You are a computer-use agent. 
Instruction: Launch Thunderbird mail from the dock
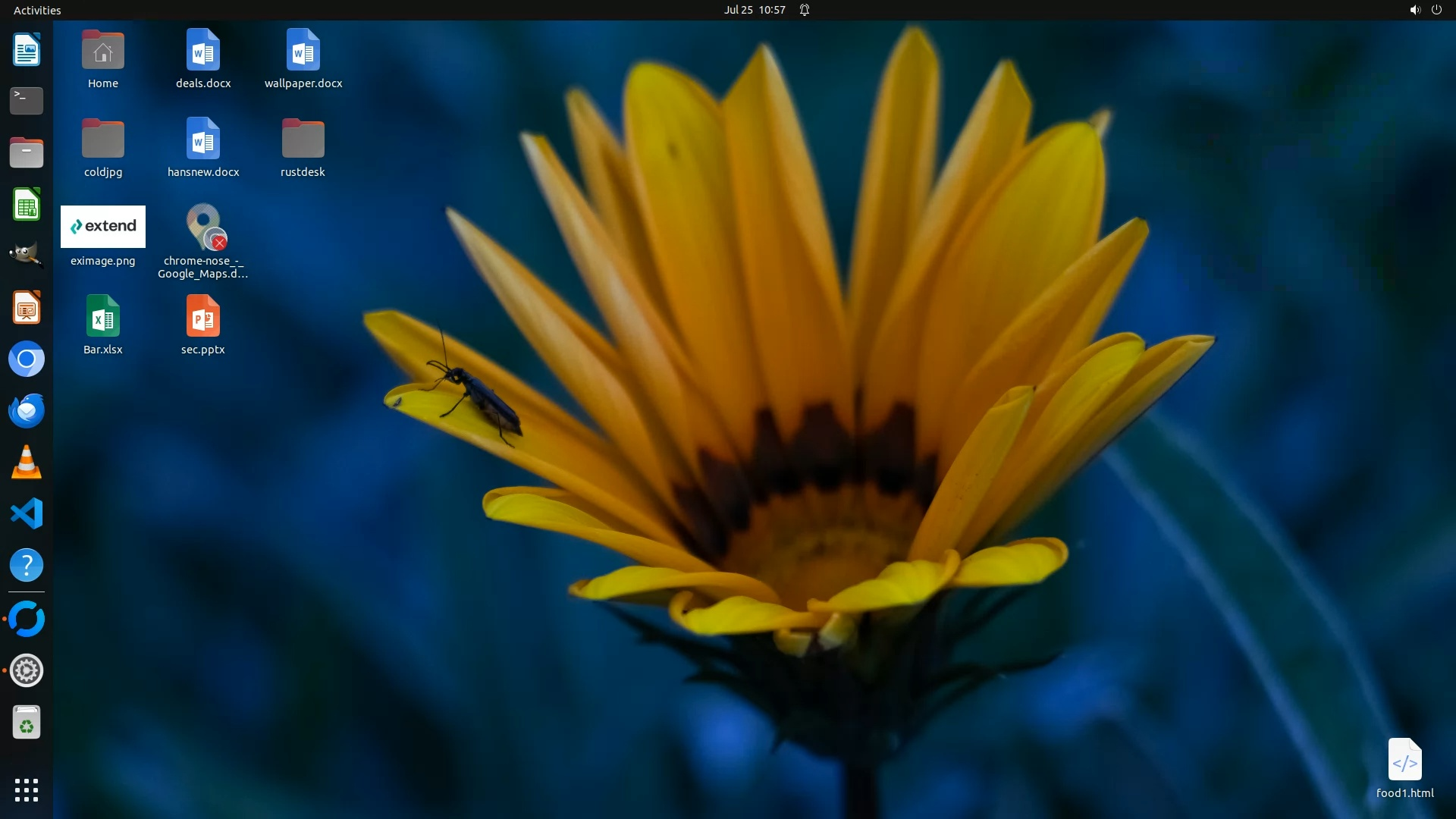click(27, 411)
